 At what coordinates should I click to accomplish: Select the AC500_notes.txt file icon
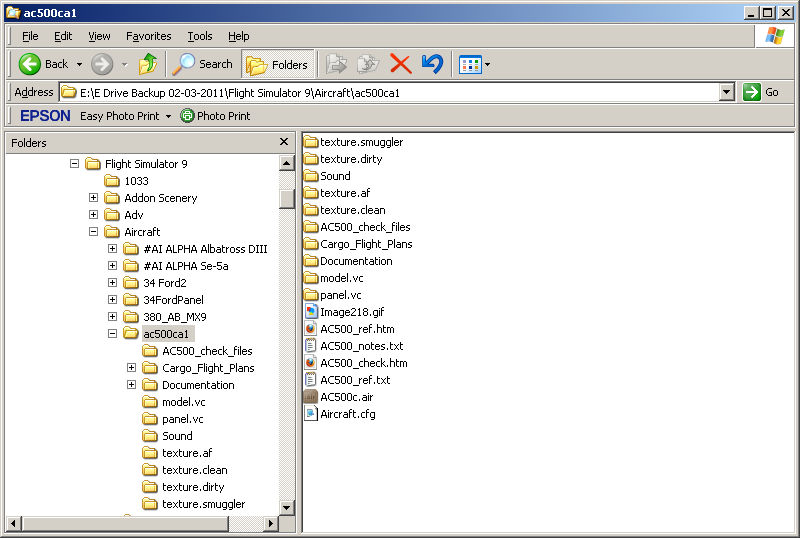(x=311, y=346)
